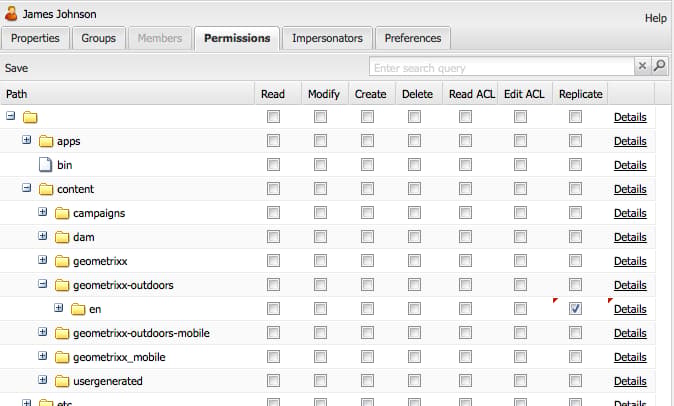
Task: Uncheck Replicate permission for en
Action: point(576,308)
